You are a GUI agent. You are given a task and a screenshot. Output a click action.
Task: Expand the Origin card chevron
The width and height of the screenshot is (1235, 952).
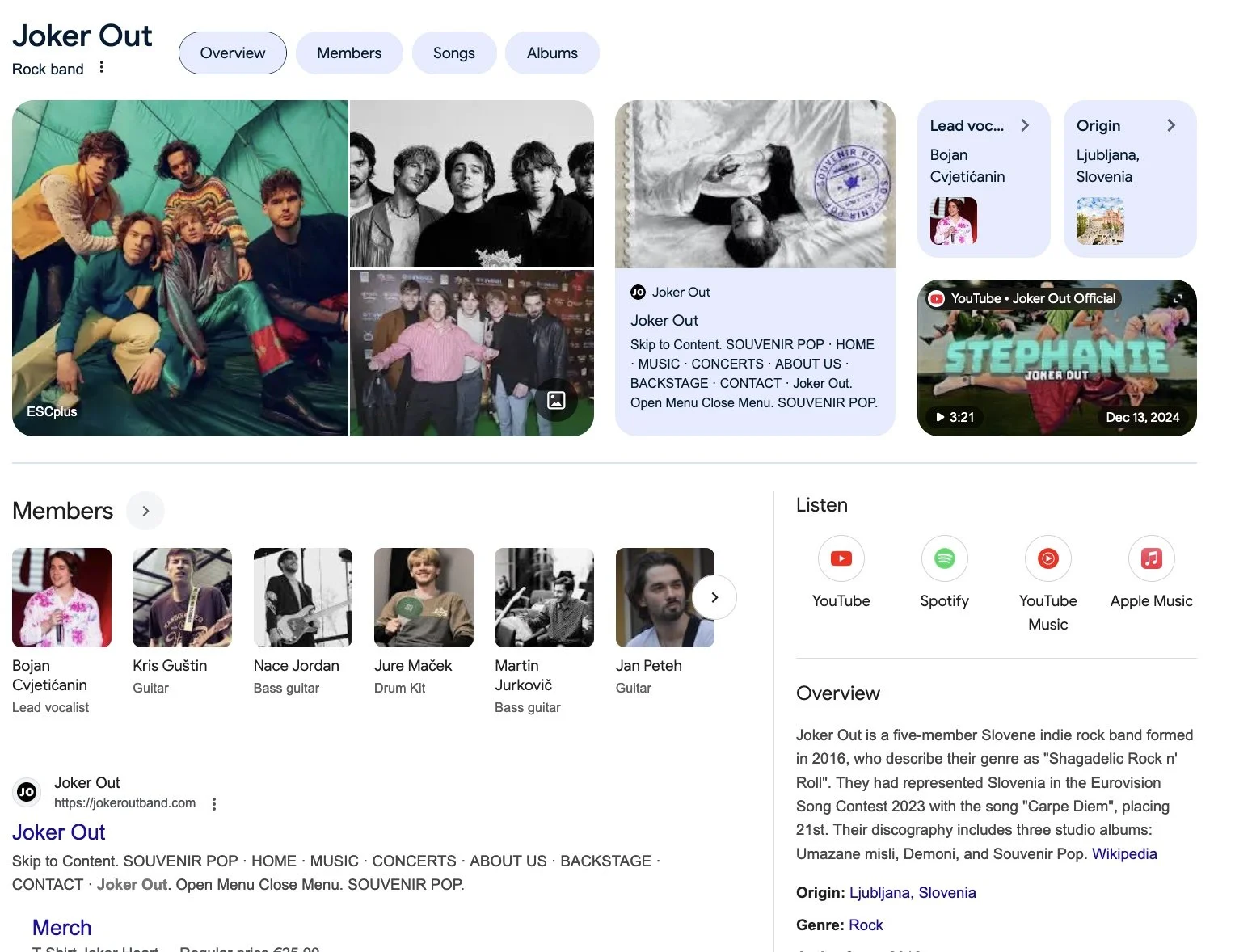click(x=1171, y=125)
